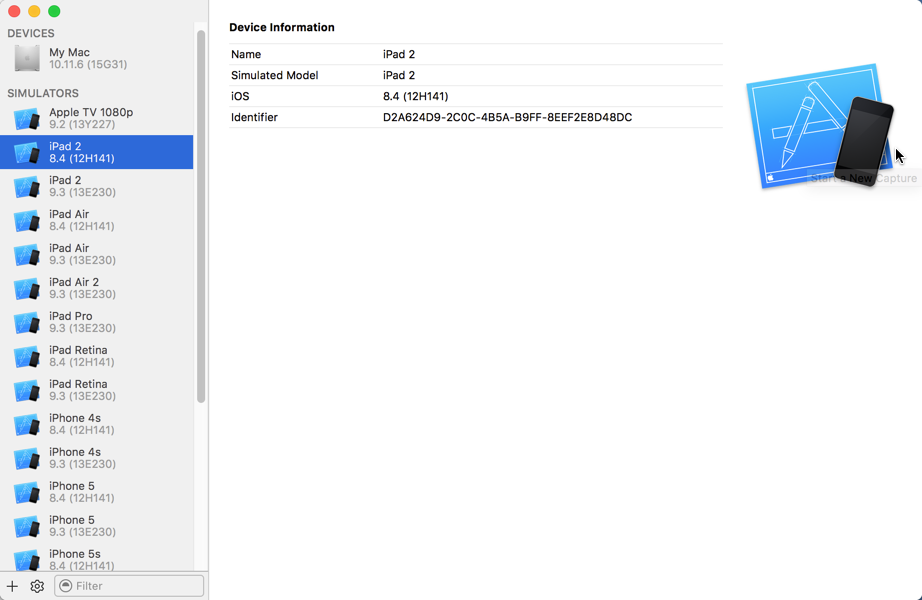Minimize the window with yellow button
This screenshot has height=600, width=922.
pyautogui.click(x=34, y=11)
